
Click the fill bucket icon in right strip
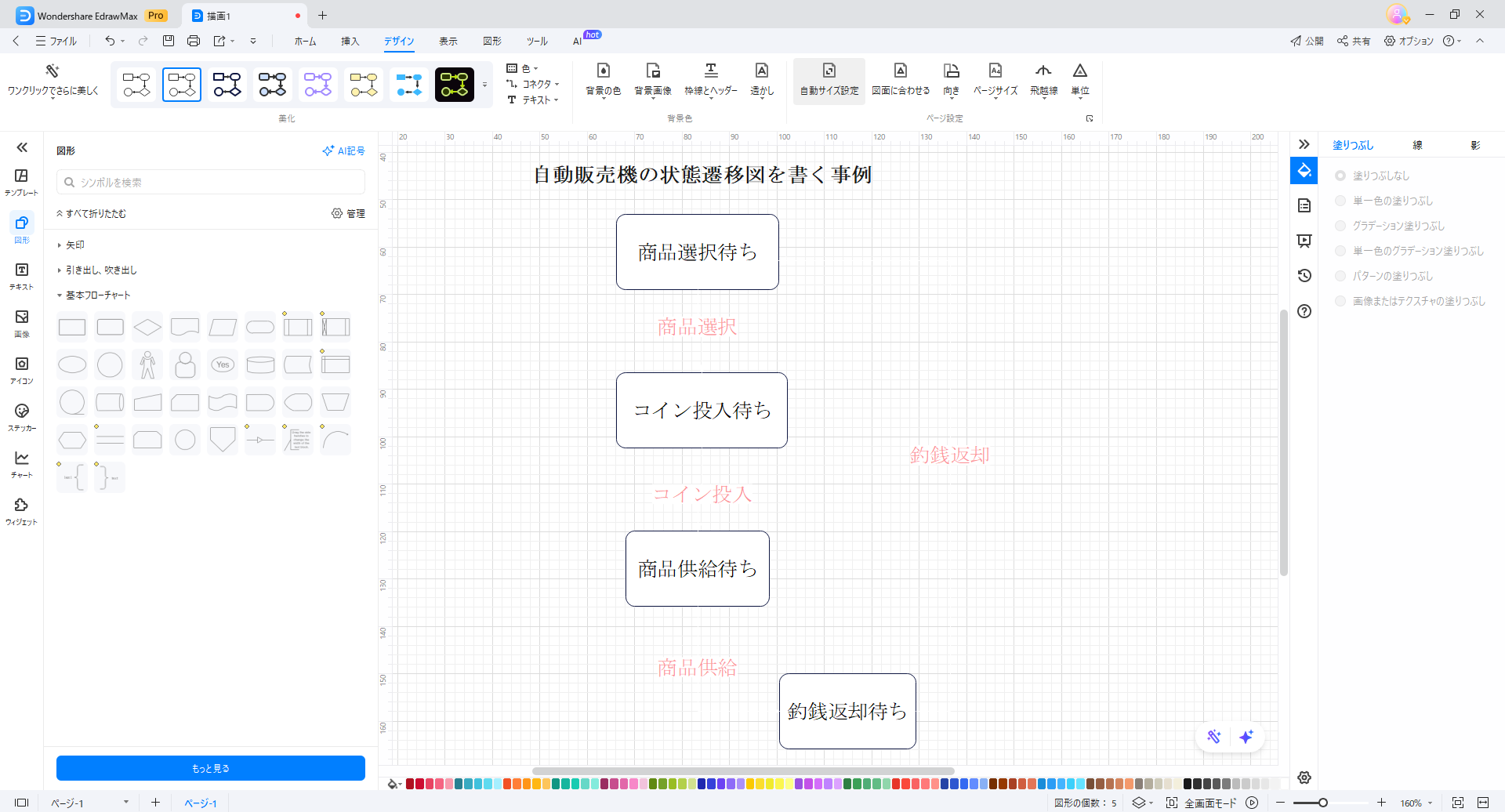coord(1304,170)
